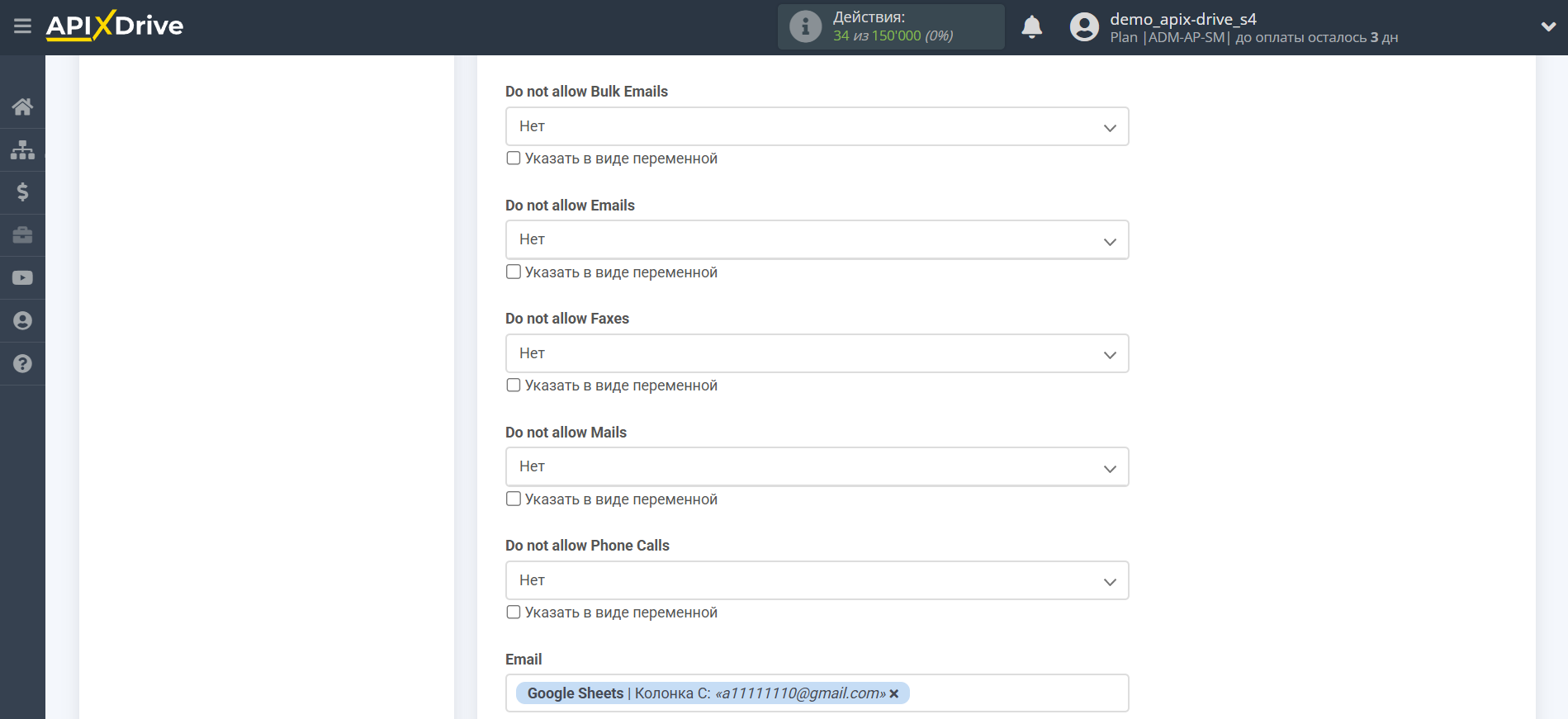Open the hamburger menu icon

(22, 26)
